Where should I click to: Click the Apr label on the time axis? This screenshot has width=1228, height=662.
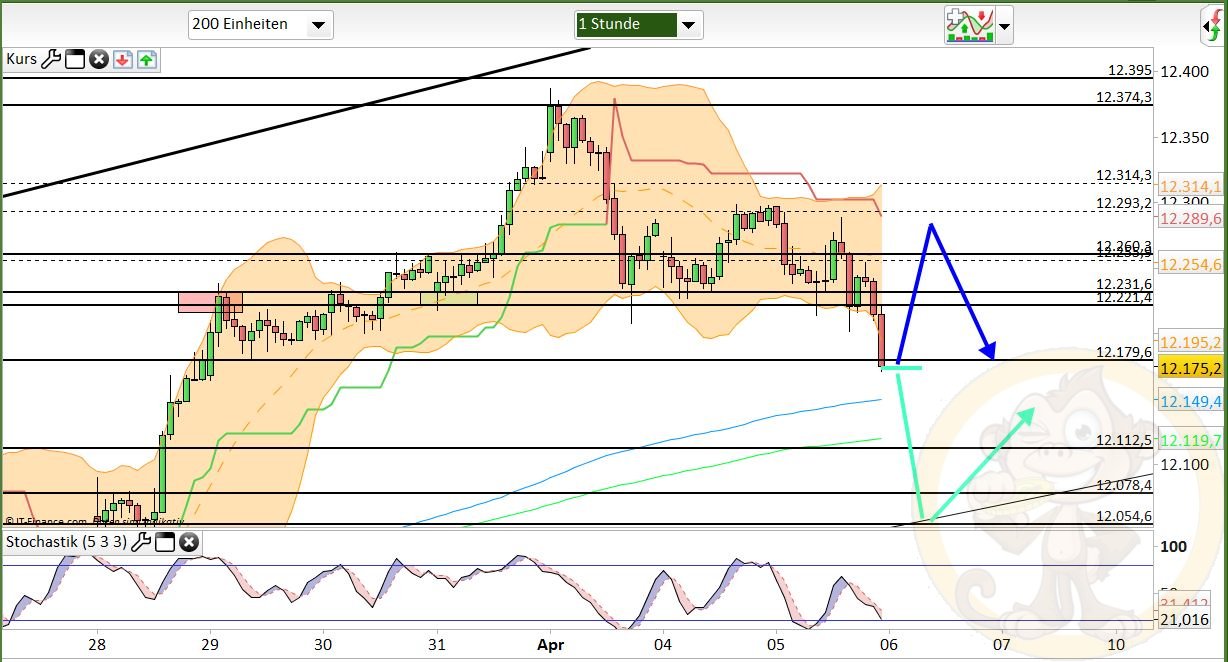(550, 645)
